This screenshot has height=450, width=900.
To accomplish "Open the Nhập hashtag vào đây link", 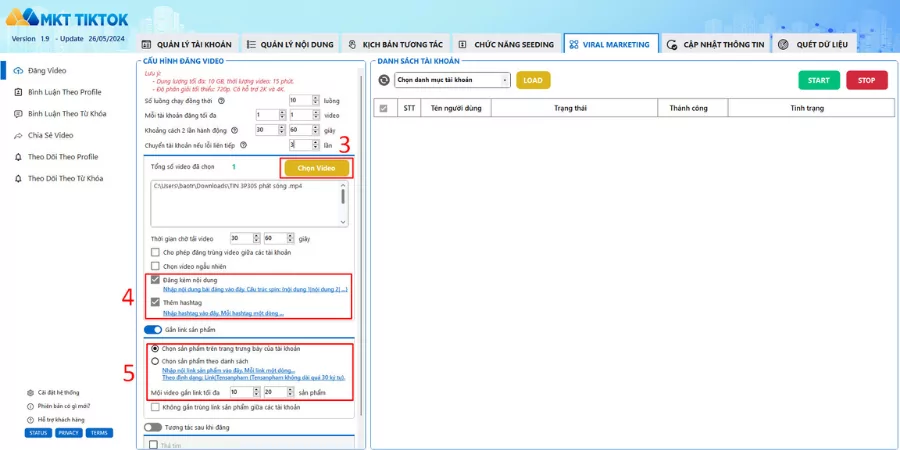I will (223, 313).
